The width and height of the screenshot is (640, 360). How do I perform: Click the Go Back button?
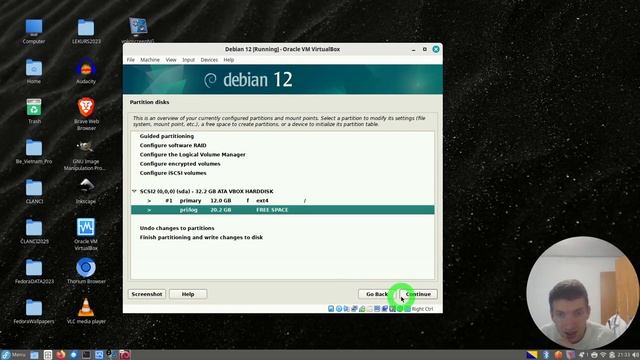point(377,294)
